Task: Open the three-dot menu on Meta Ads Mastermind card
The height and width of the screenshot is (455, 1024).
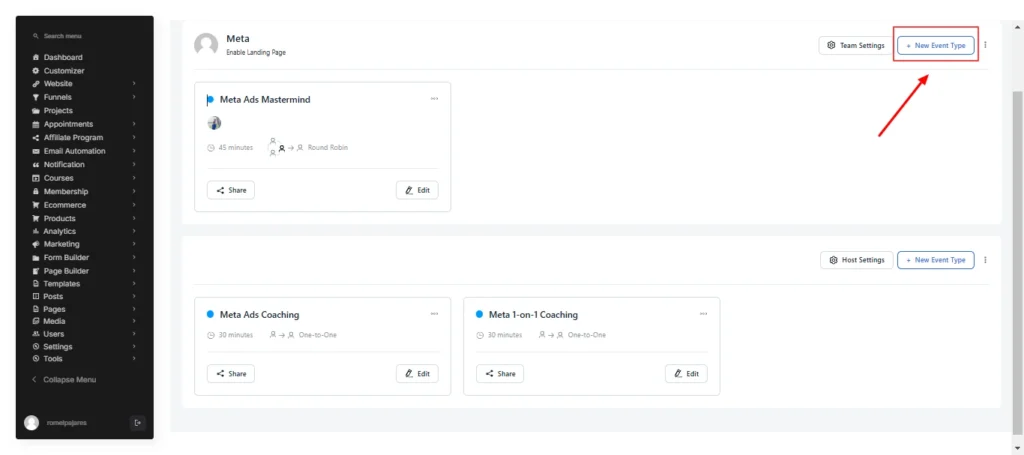Action: coord(434,99)
